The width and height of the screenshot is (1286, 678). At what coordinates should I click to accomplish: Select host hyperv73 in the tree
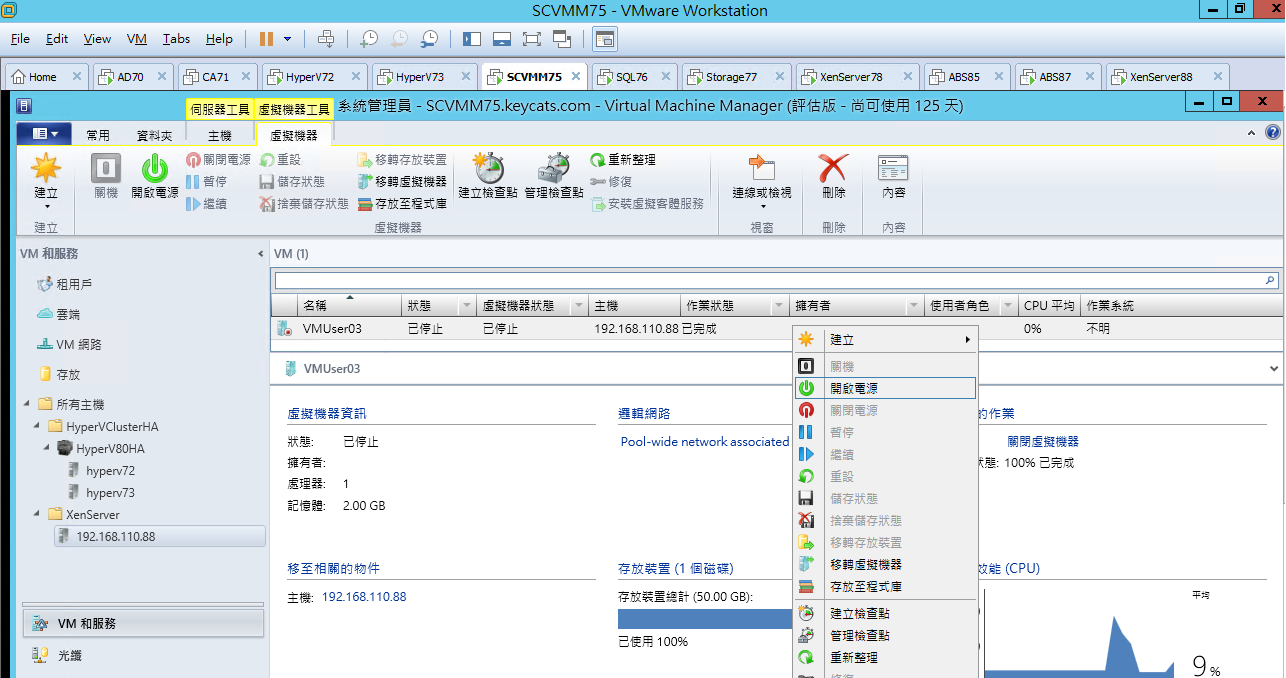(110, 492)
